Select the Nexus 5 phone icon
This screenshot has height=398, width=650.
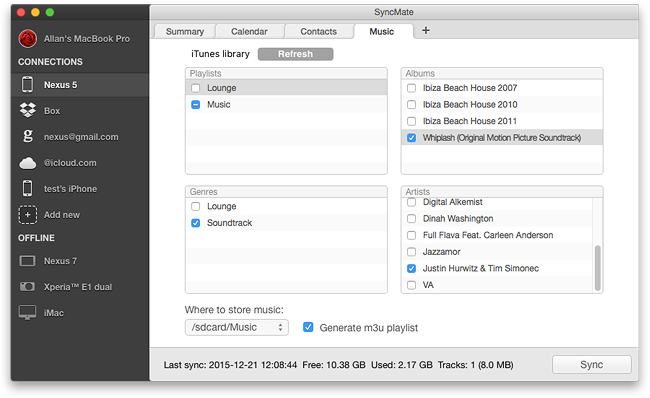pos(27,85)
